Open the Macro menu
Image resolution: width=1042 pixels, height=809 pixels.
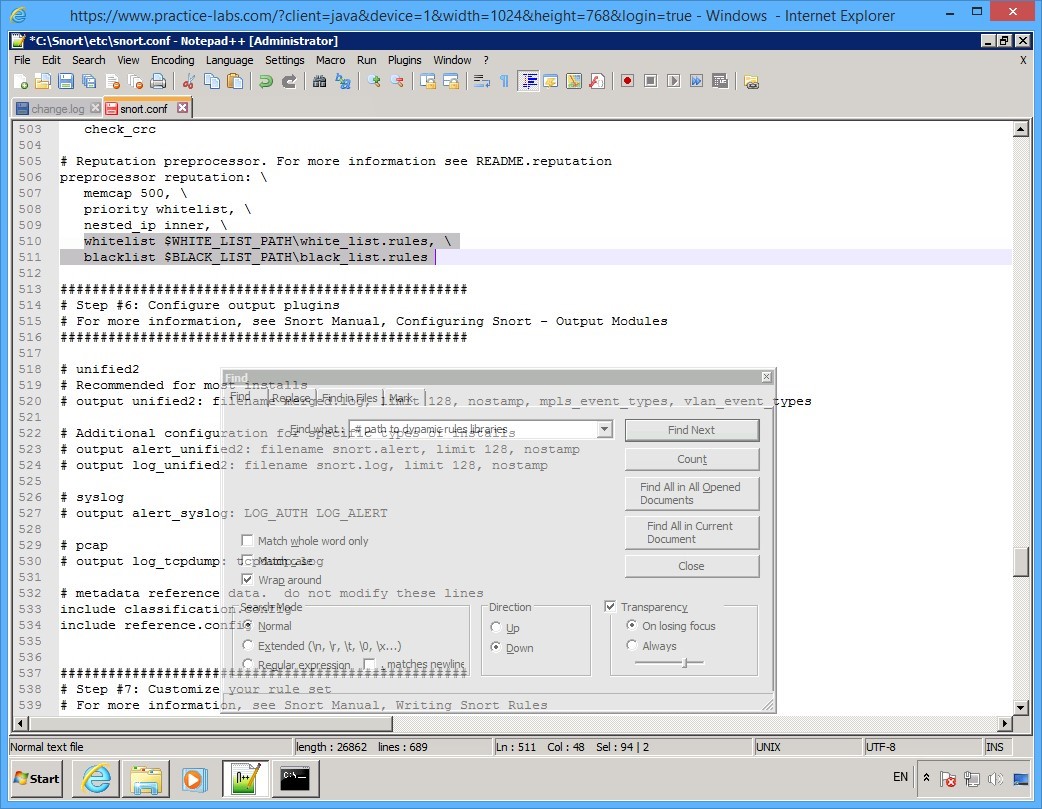330,60
